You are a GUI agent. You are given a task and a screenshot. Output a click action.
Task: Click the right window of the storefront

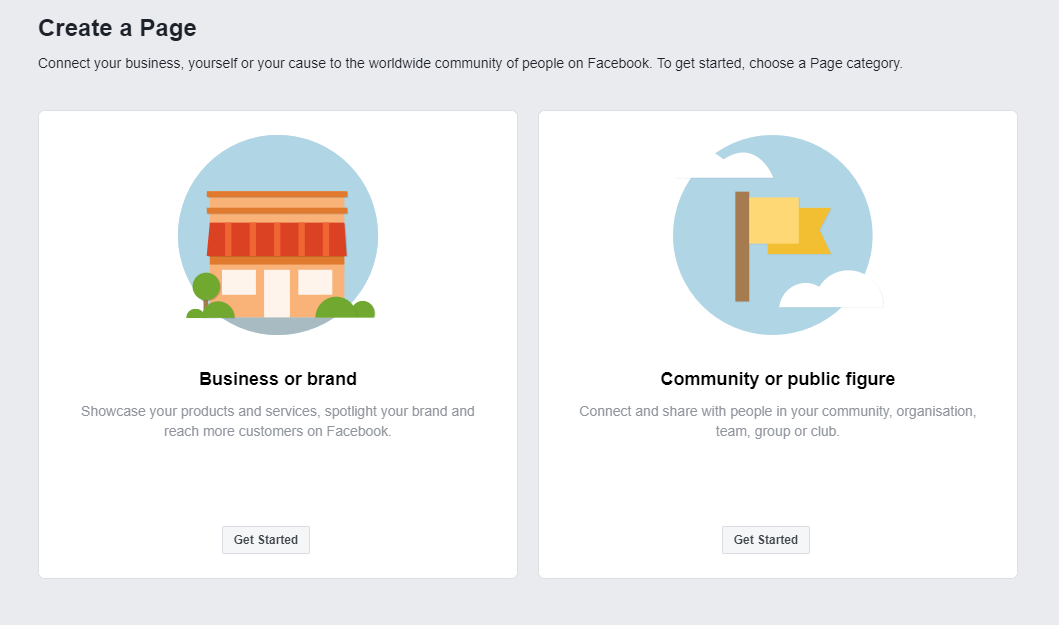[315, 282]
